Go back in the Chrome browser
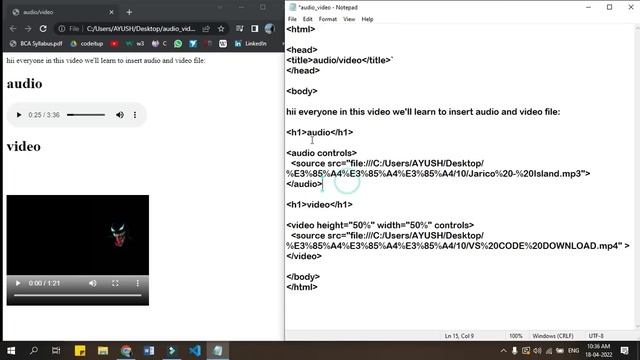 click(x=13, y=29)
